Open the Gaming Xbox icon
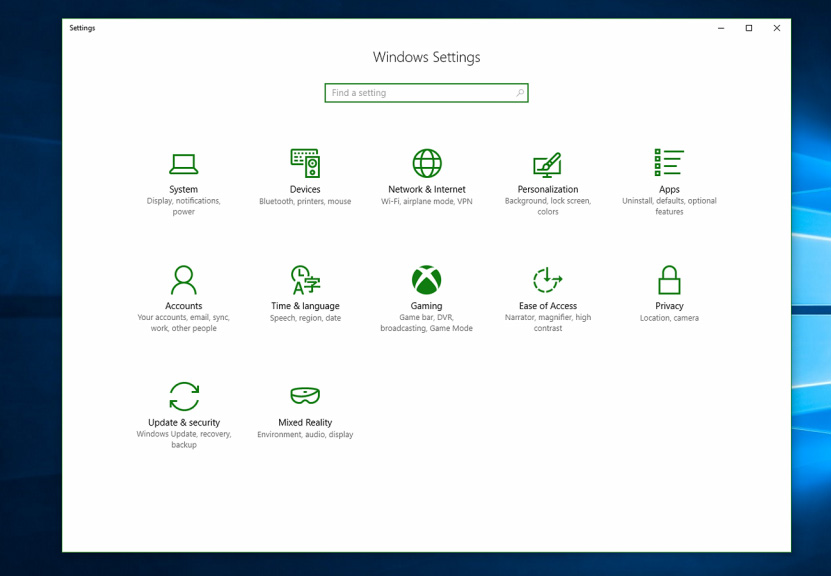831x576 pixels. 427,280
